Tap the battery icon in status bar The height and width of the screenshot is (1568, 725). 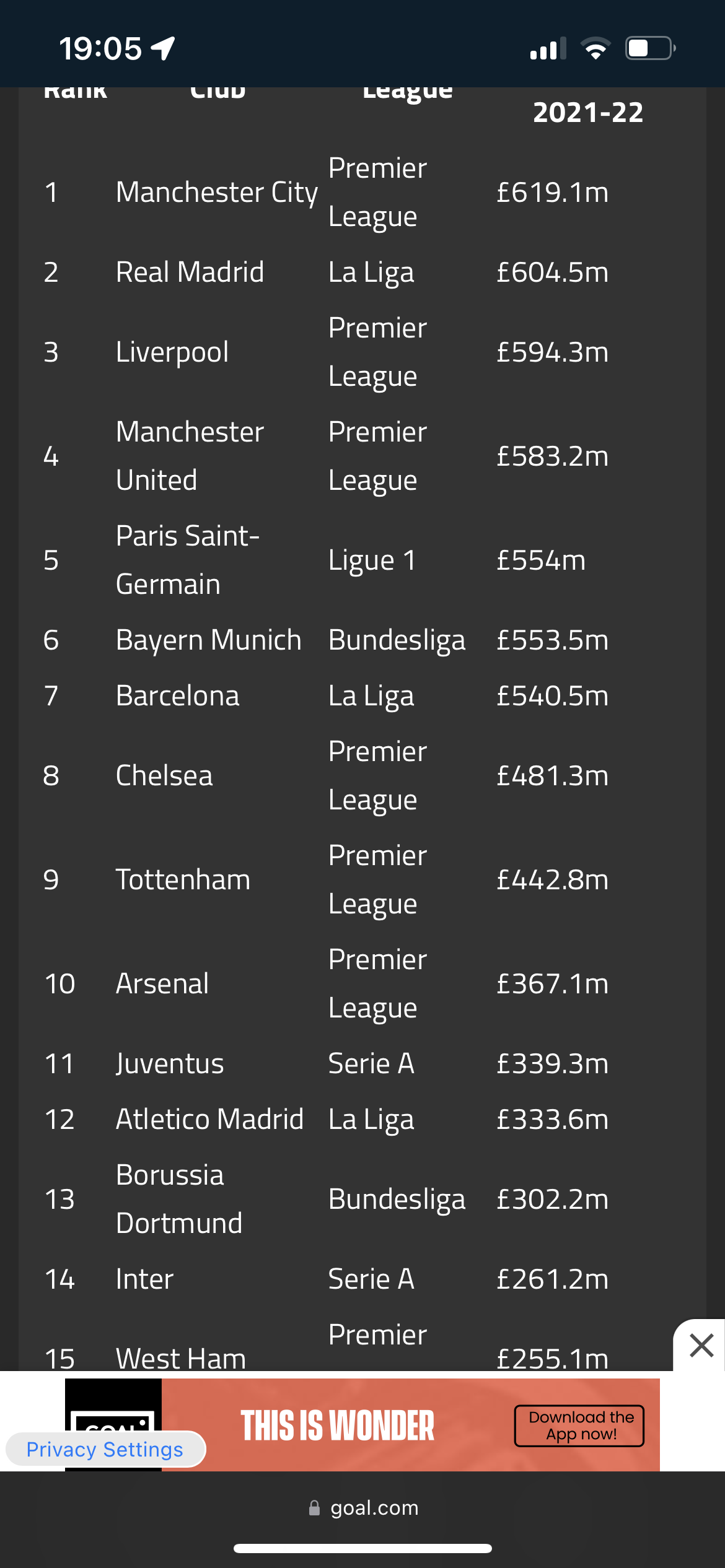click(650, 48)
